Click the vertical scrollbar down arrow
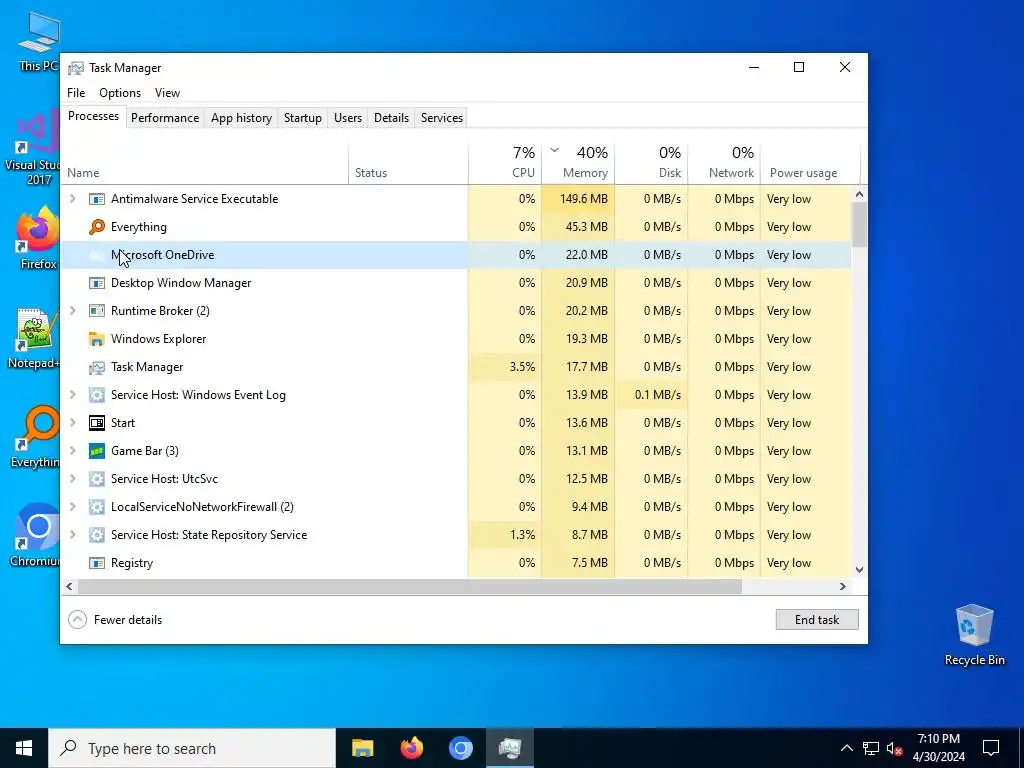Viewport: 1024px width, 768px height. (x=859, y=570)
